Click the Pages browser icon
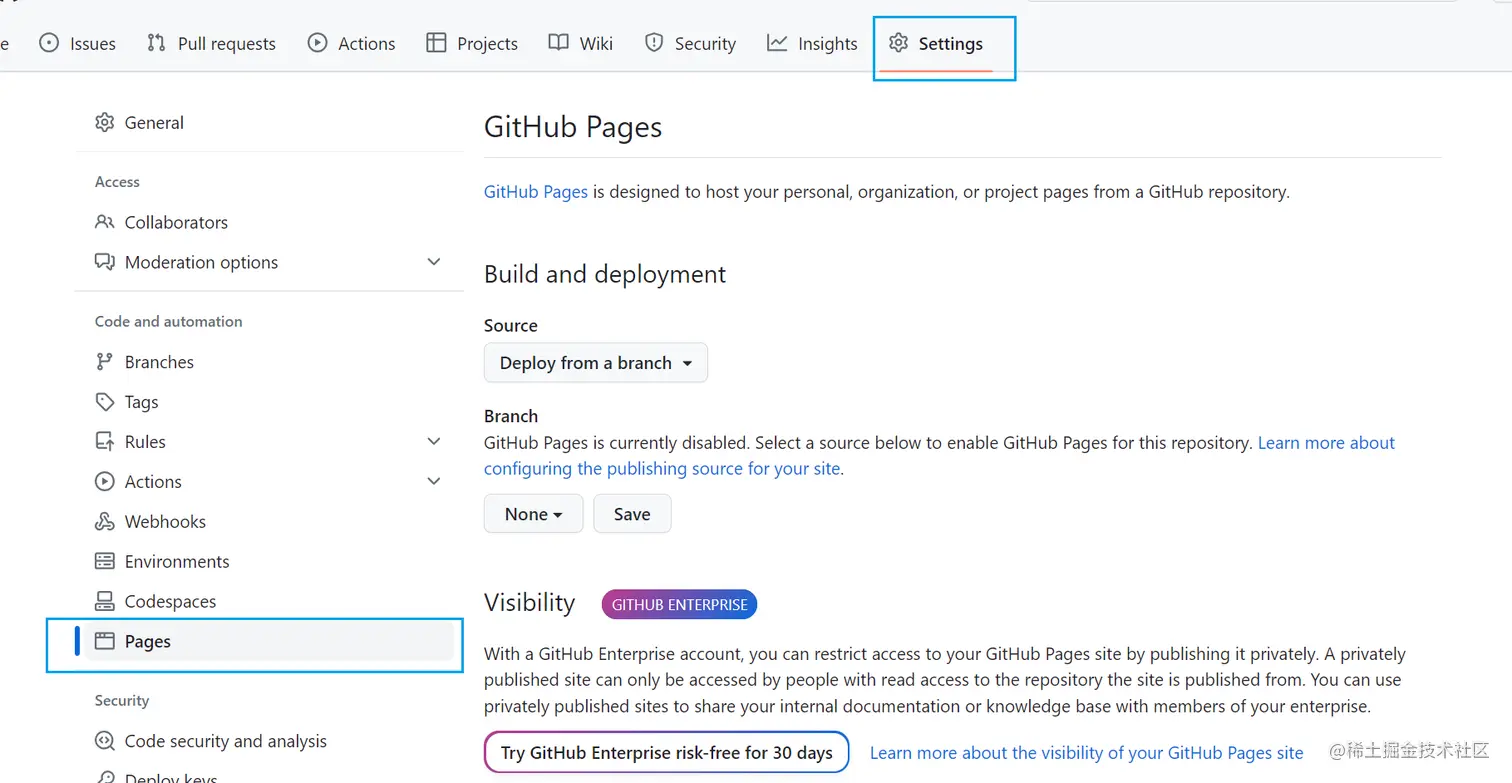Viewport: 1512px width, 783px height. click(104, 641)
